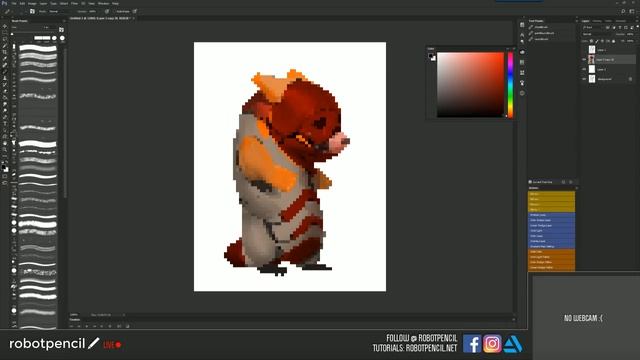
Task: Toggle lock position icon in Layers
Action: (x=602, y=41)
